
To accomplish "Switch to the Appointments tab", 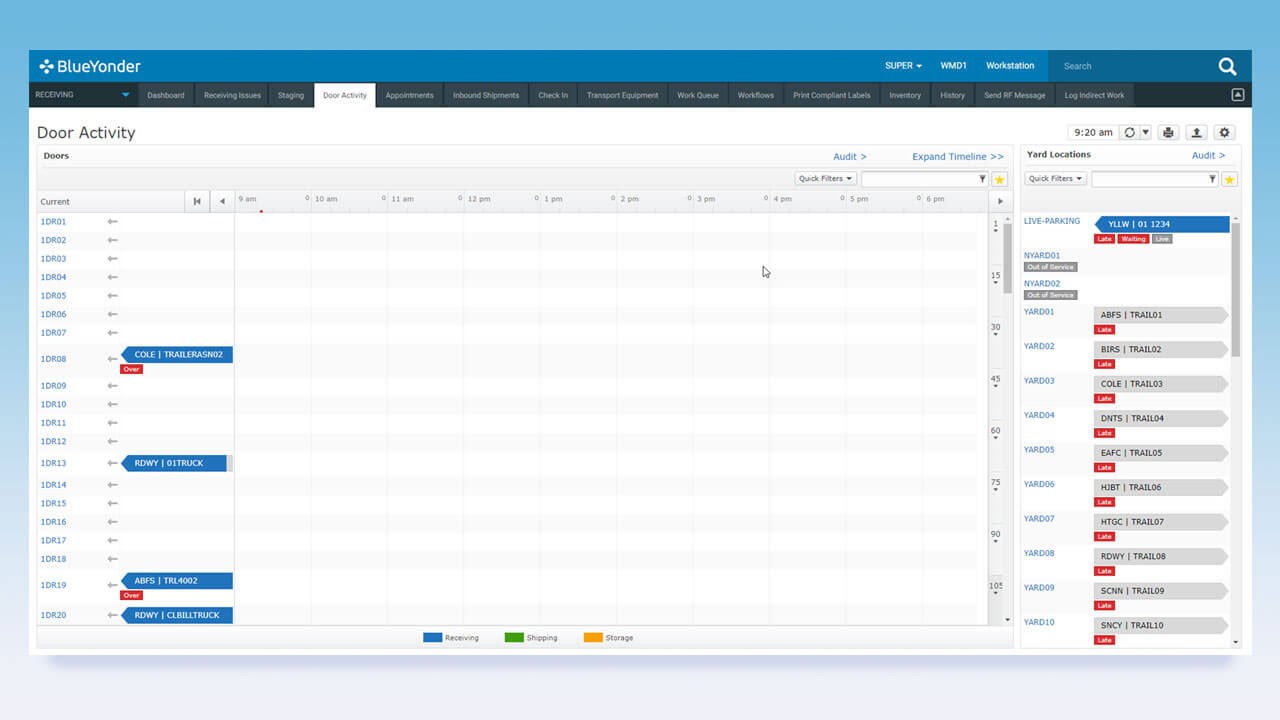I will tap(409, 95).
